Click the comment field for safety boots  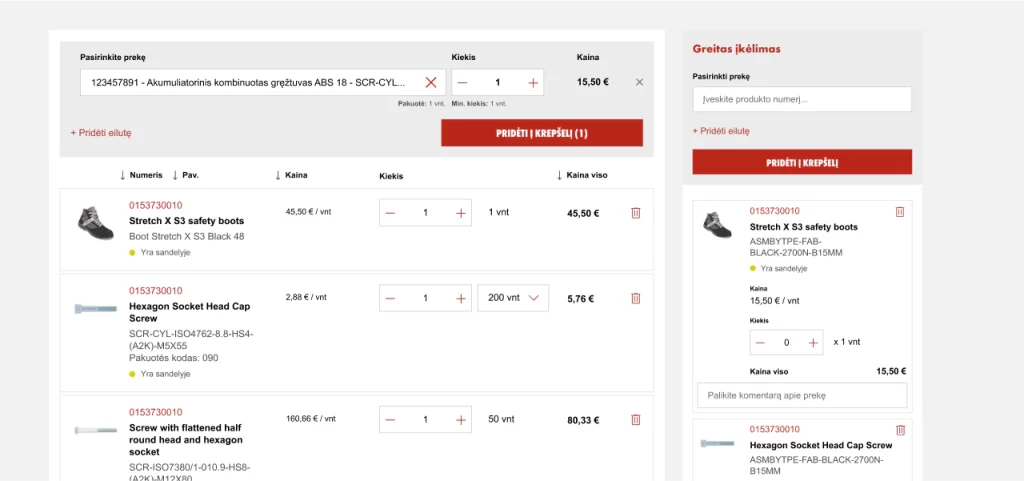point(802,395)
